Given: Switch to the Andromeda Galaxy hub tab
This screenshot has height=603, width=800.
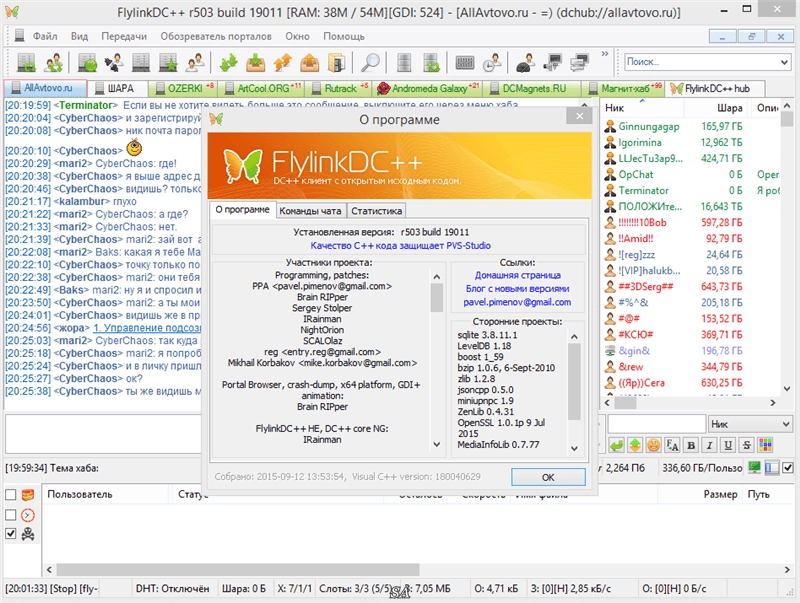Looking at the screenshot, I should (428, 89).
